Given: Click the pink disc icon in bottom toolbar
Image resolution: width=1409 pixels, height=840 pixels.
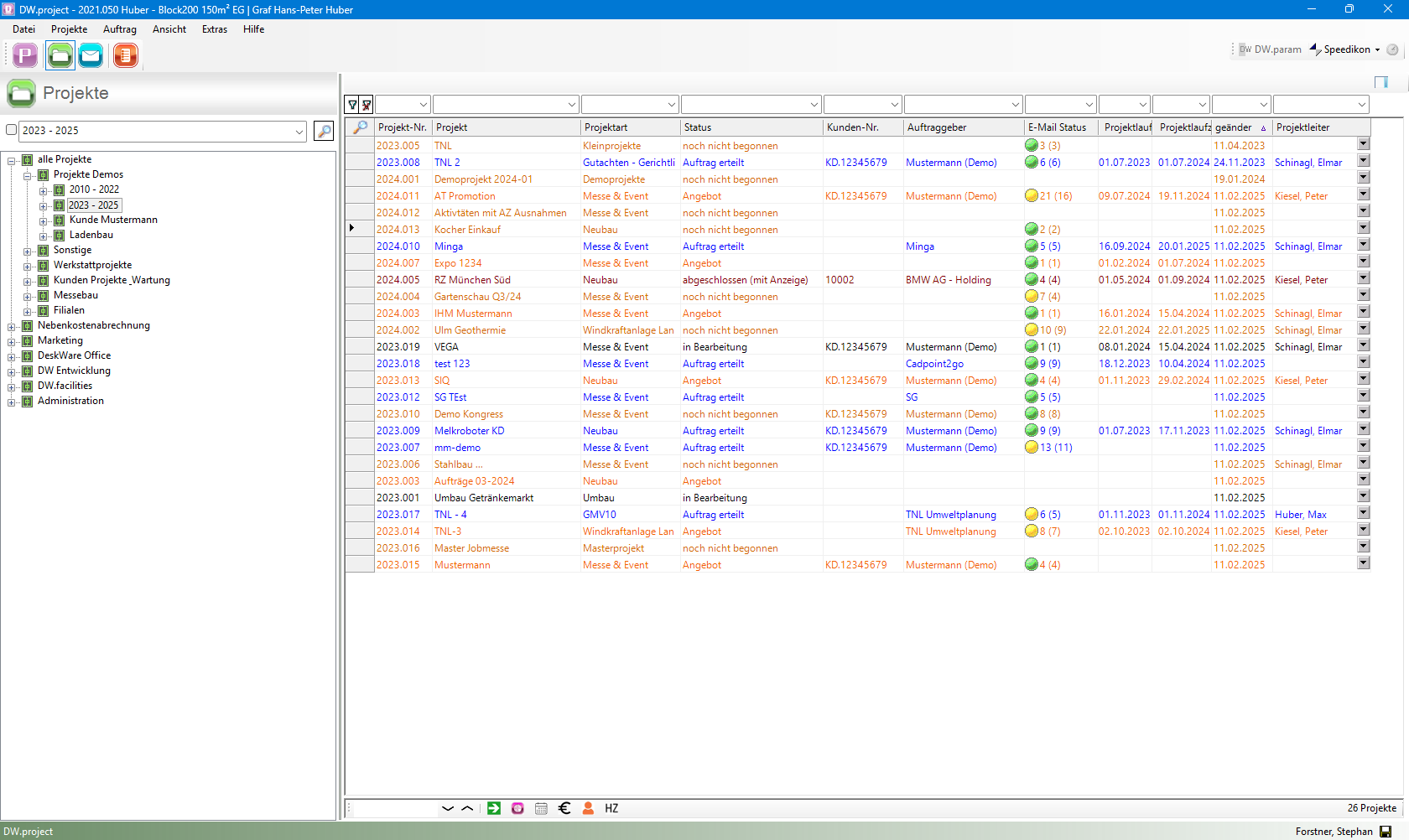Looking at the screenshot, I should point(517,808).
